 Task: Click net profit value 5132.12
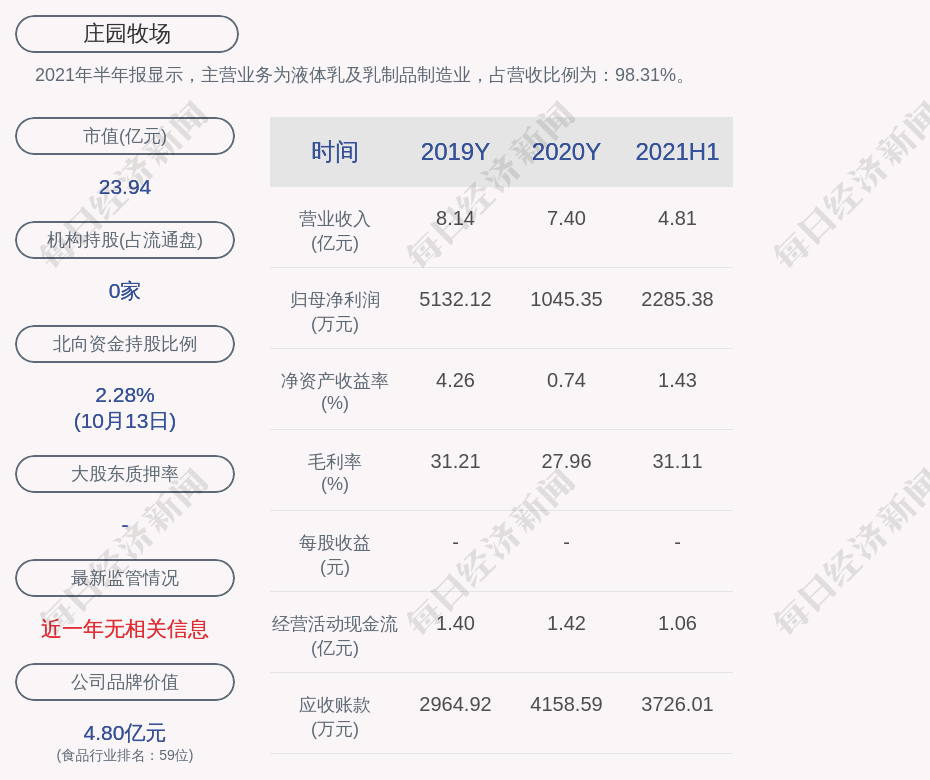click(455, 300)
